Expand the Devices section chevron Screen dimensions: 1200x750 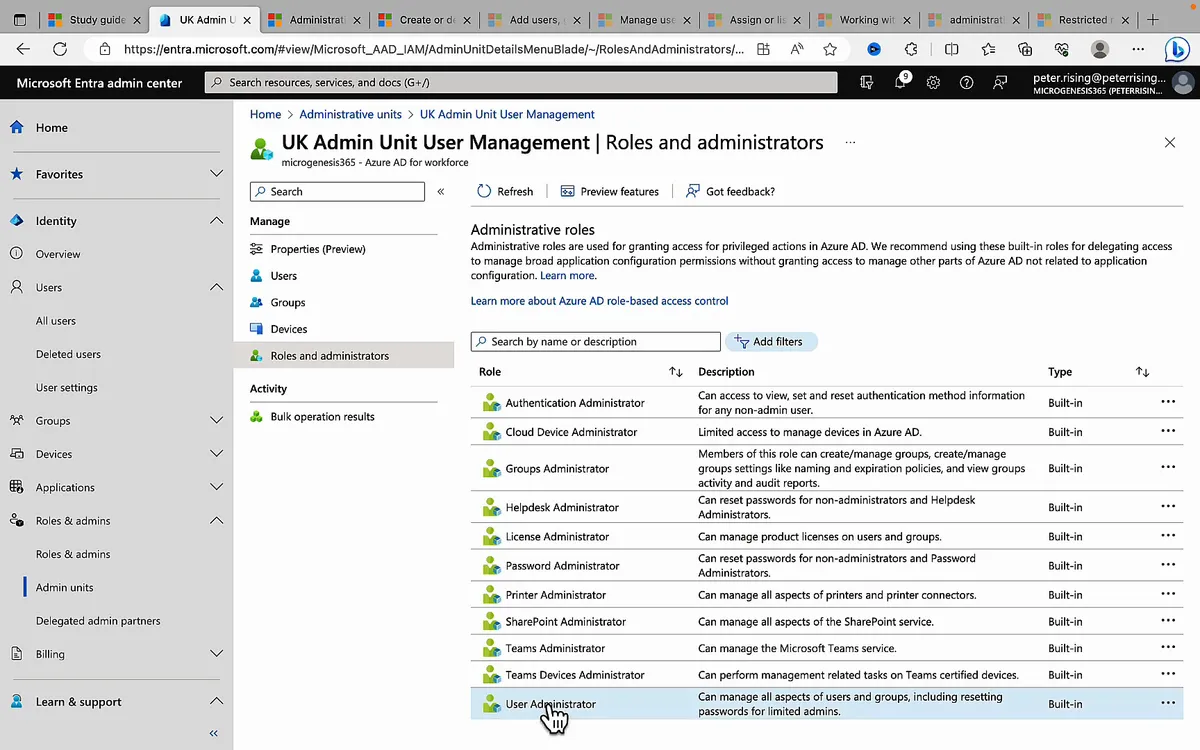[x=216, y=454]
